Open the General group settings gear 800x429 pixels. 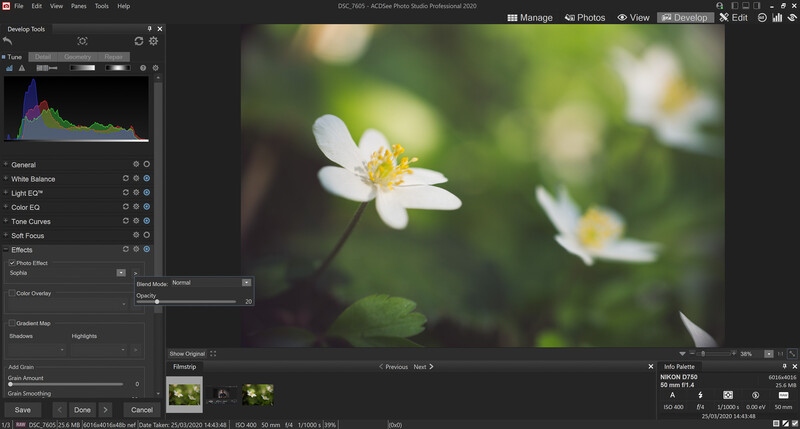pos(136,164)
